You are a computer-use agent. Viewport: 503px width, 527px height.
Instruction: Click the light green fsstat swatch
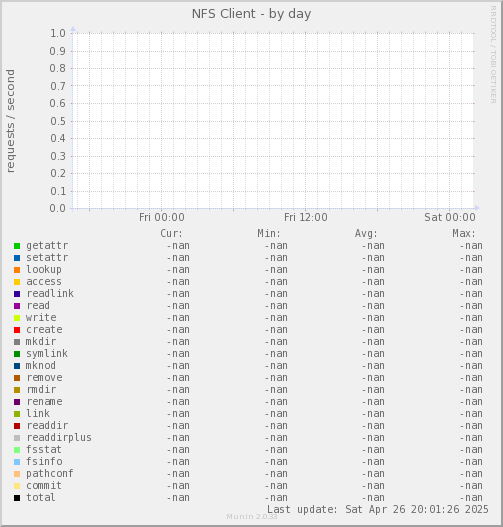(x=17, y=450)
